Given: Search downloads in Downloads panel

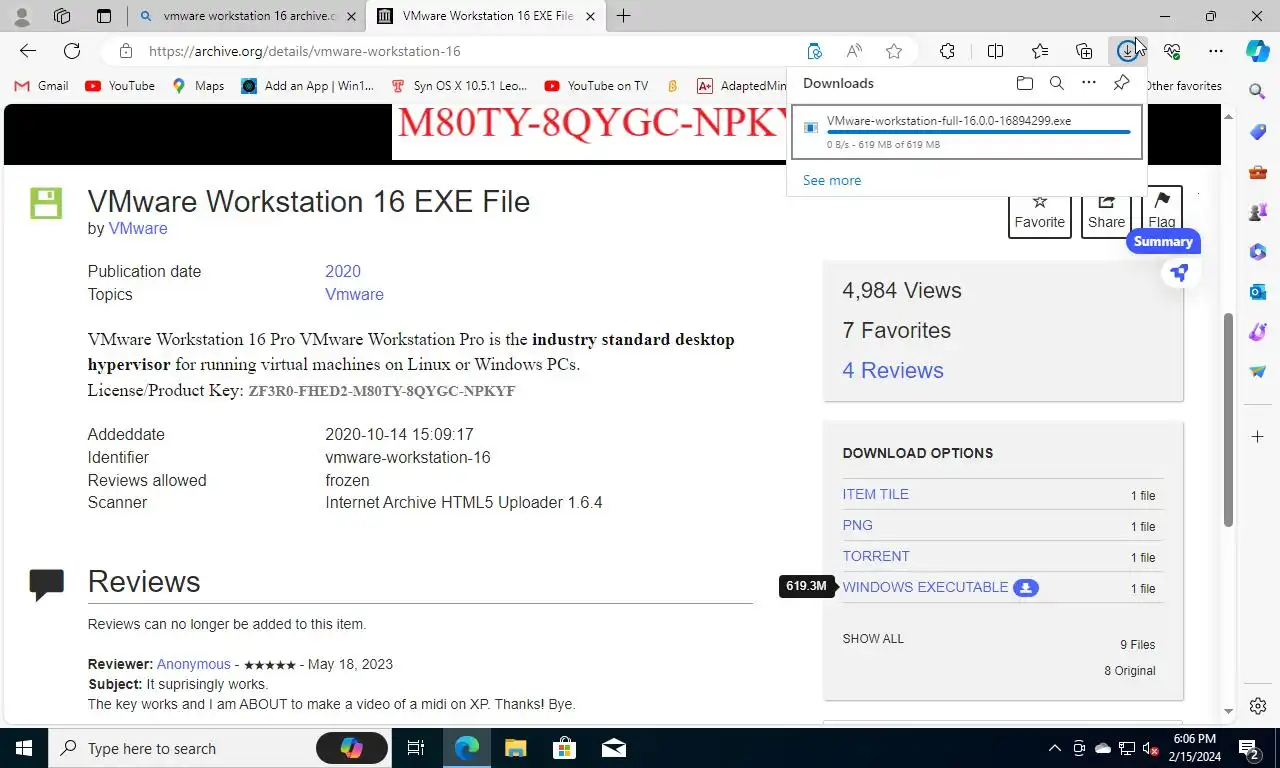Looking at the screenshot, I should coord(1056,83).
